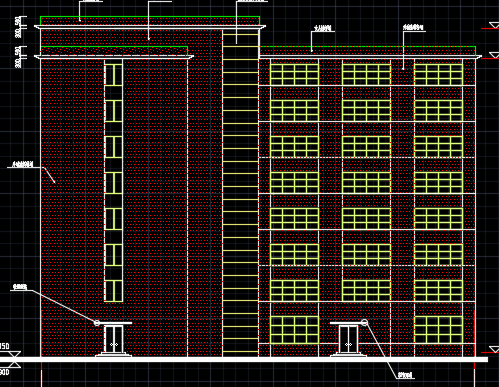Select the ground-floor left large window of right wing
This screenshot has height=387, width=499.
[x=294, y=330]
